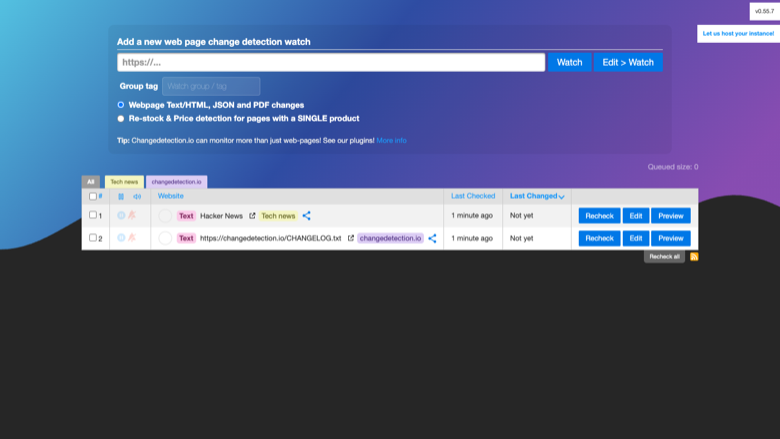This screenshot has width=780, height=439.
Task: Pause checking for the Hacker News watch
Action: click(x=121, y=215)
